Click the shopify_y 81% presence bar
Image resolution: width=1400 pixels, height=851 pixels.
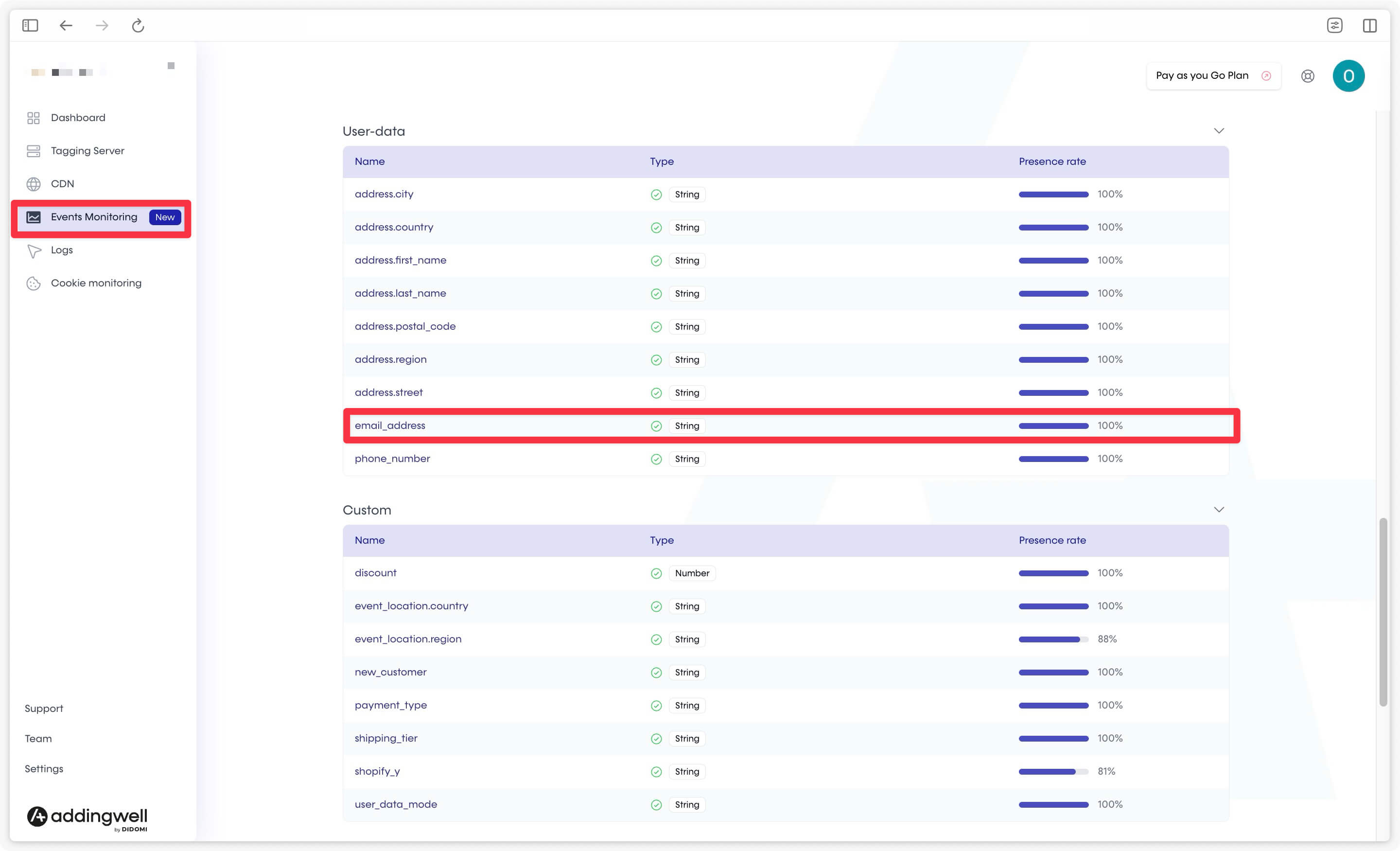pyautogui.click(x=1053, y=771)
